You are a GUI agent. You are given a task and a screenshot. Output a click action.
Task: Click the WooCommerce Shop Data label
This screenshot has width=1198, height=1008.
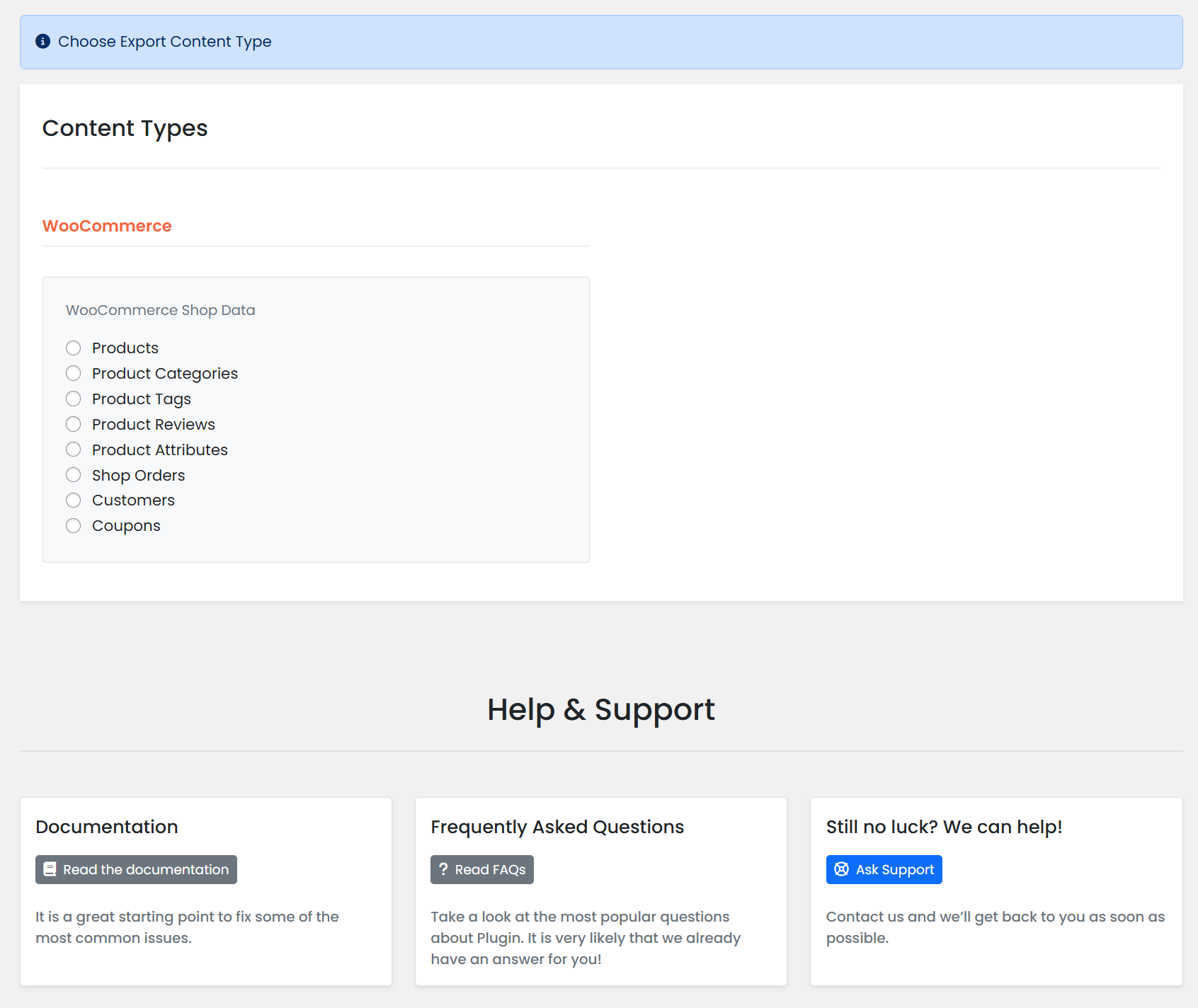click(x=161, y=309)
